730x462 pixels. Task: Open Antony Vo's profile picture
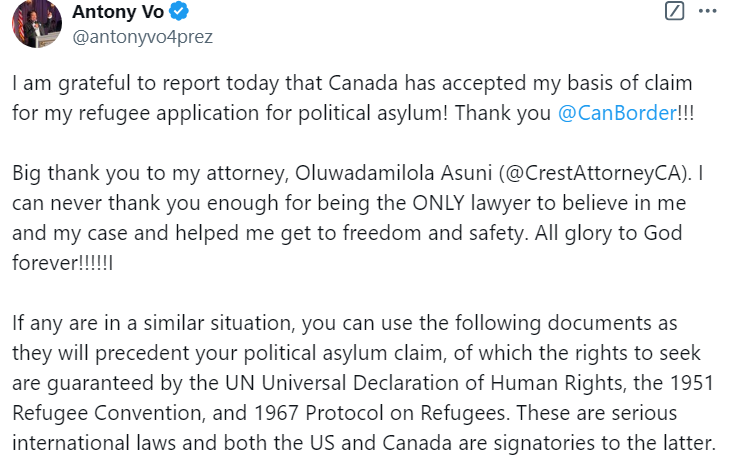click(x=37, y=23)
